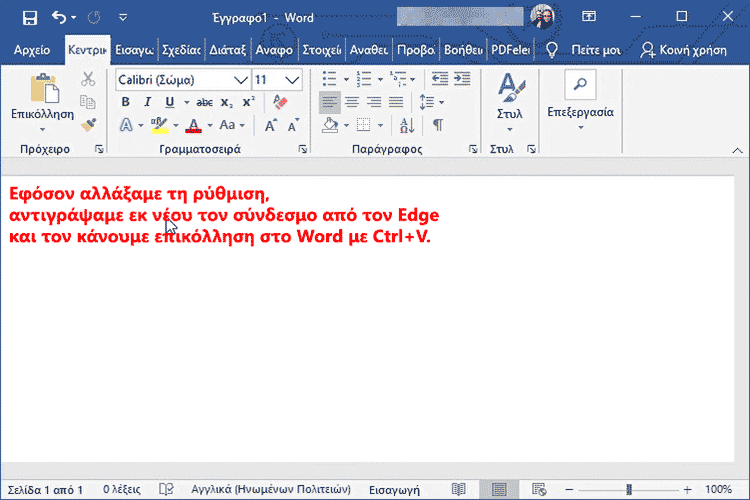Viewport: 750px width, 500px height.
Task: Open the Διάταξη ribbon tab
Action: 227,50
